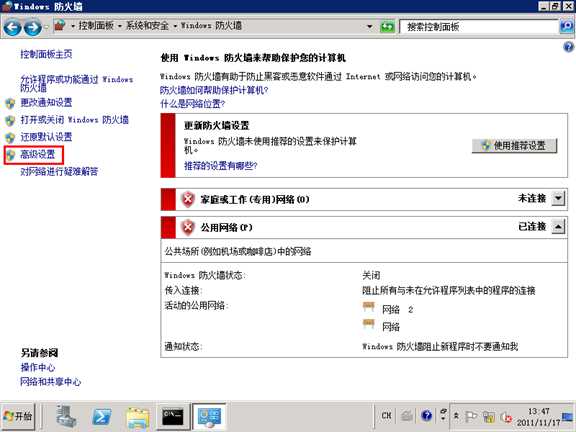Collapse the 公用网络 section
This screenshot has width=576, height=432.
click(558, 227)
